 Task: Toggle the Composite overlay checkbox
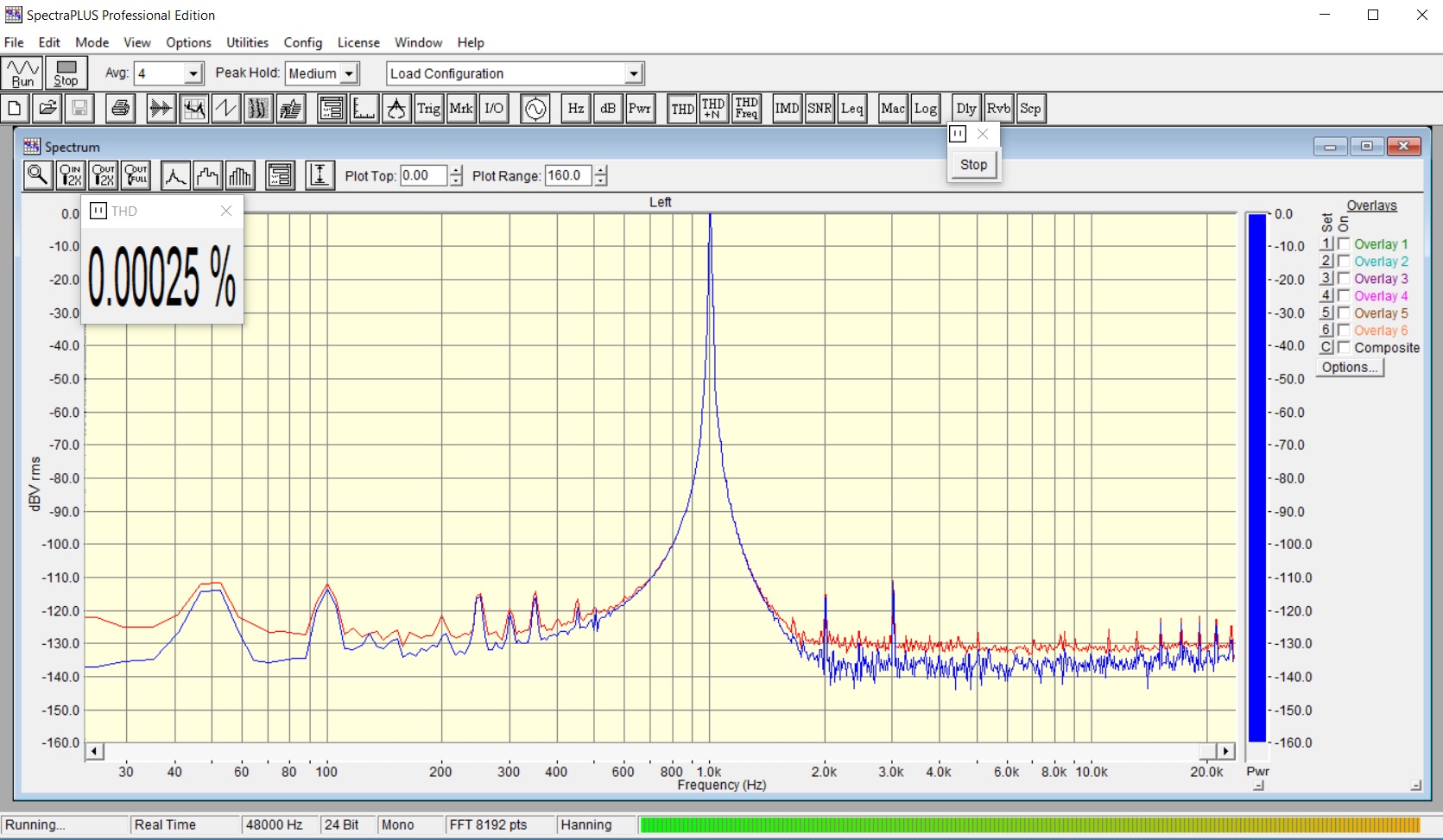click(1344, 348)
